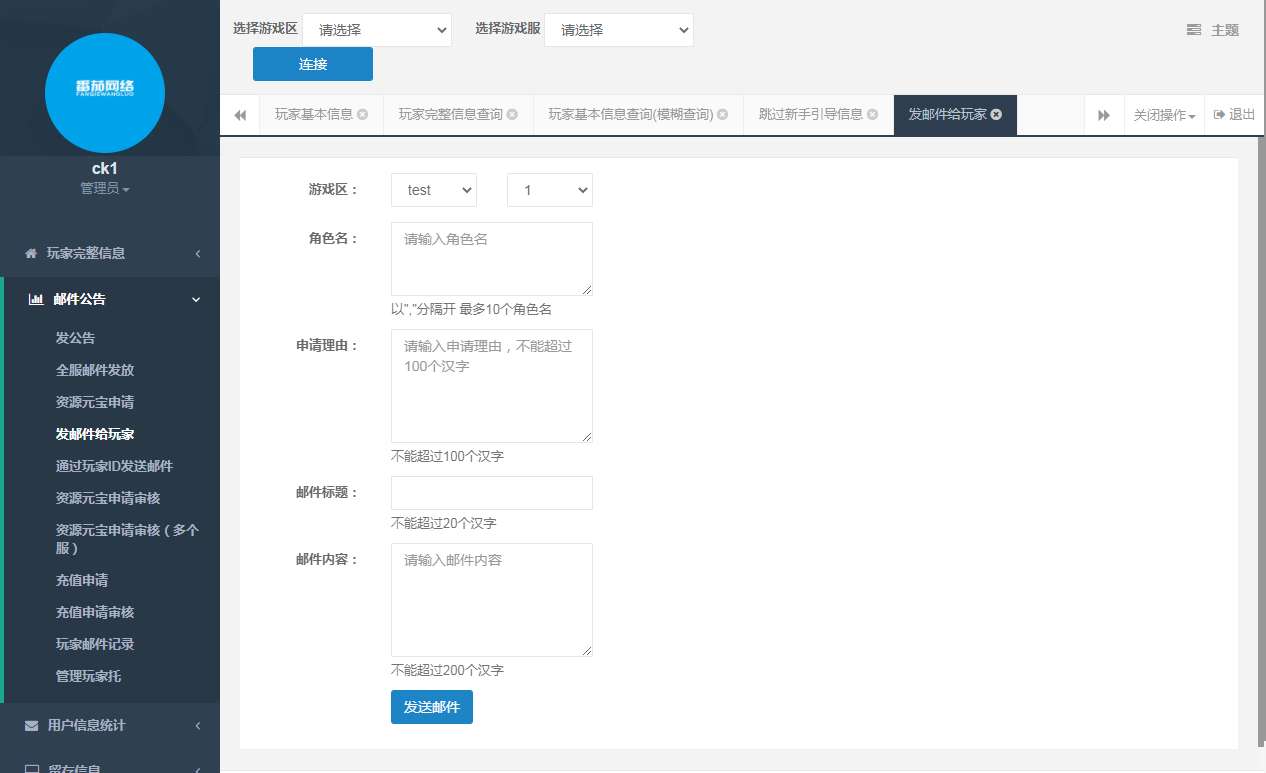This screenshot has height=773, width=1266.
Task: Expand the 玩家完整信息 sidebar menu
Action: pos(110,253)
